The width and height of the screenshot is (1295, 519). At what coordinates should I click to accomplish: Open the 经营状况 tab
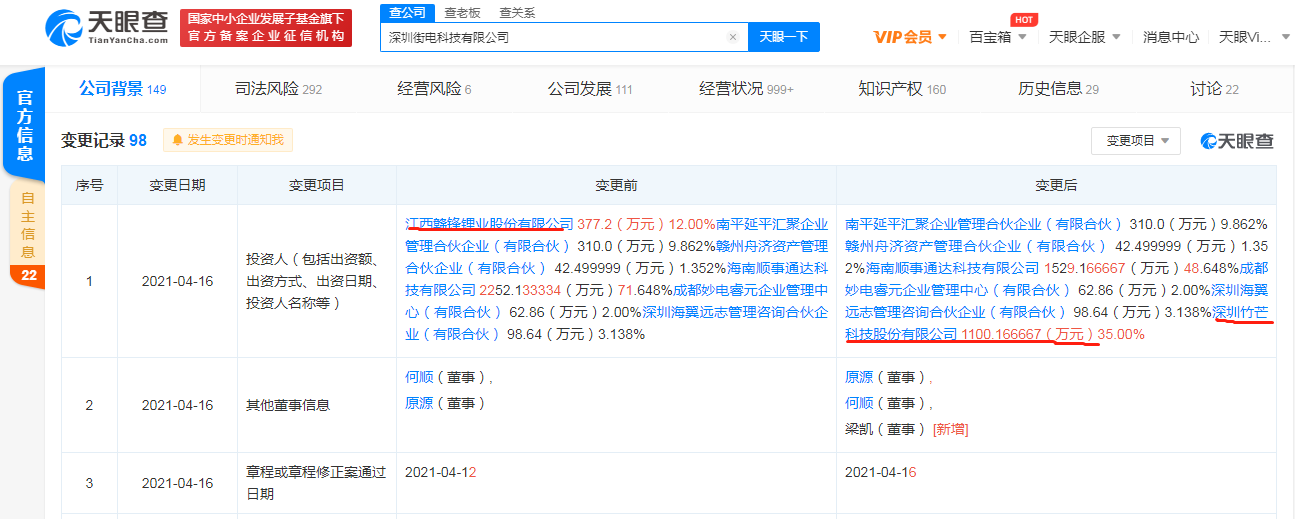click(745, 89)
